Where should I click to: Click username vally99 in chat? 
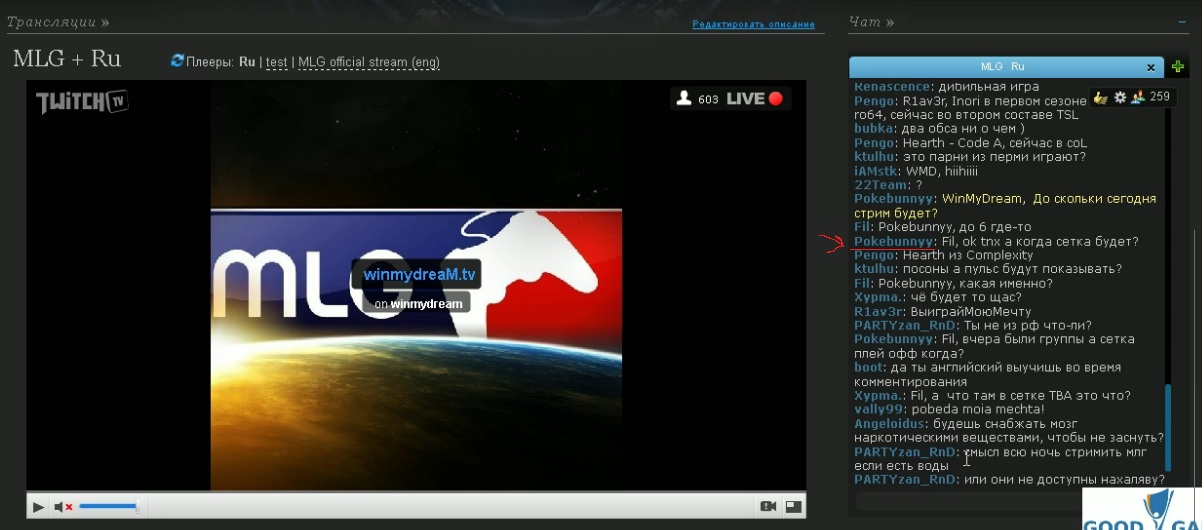pos(880,409)
